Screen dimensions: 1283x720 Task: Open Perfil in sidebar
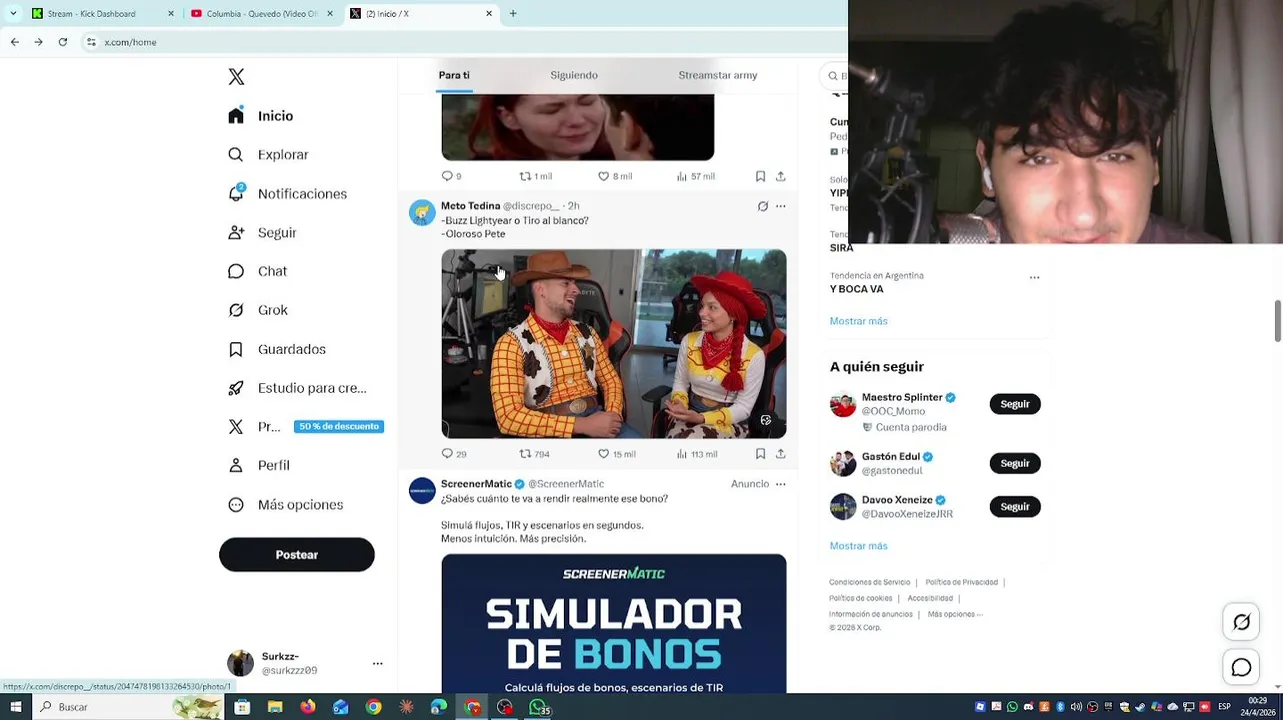259,466
